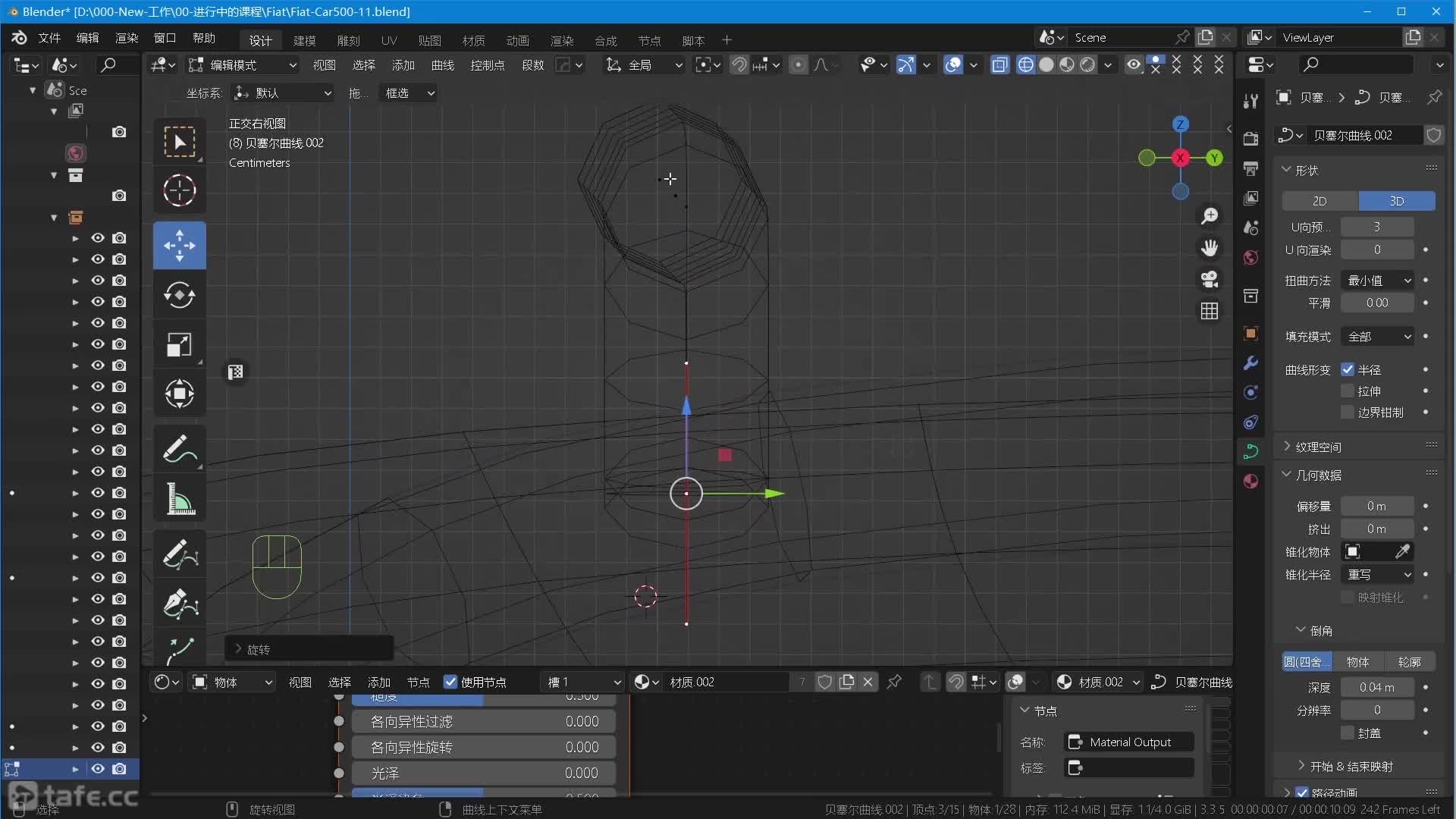The height and width of the screenshot is (819, 1456).
Task: Activate the Move tool
Action: (180, 246)
